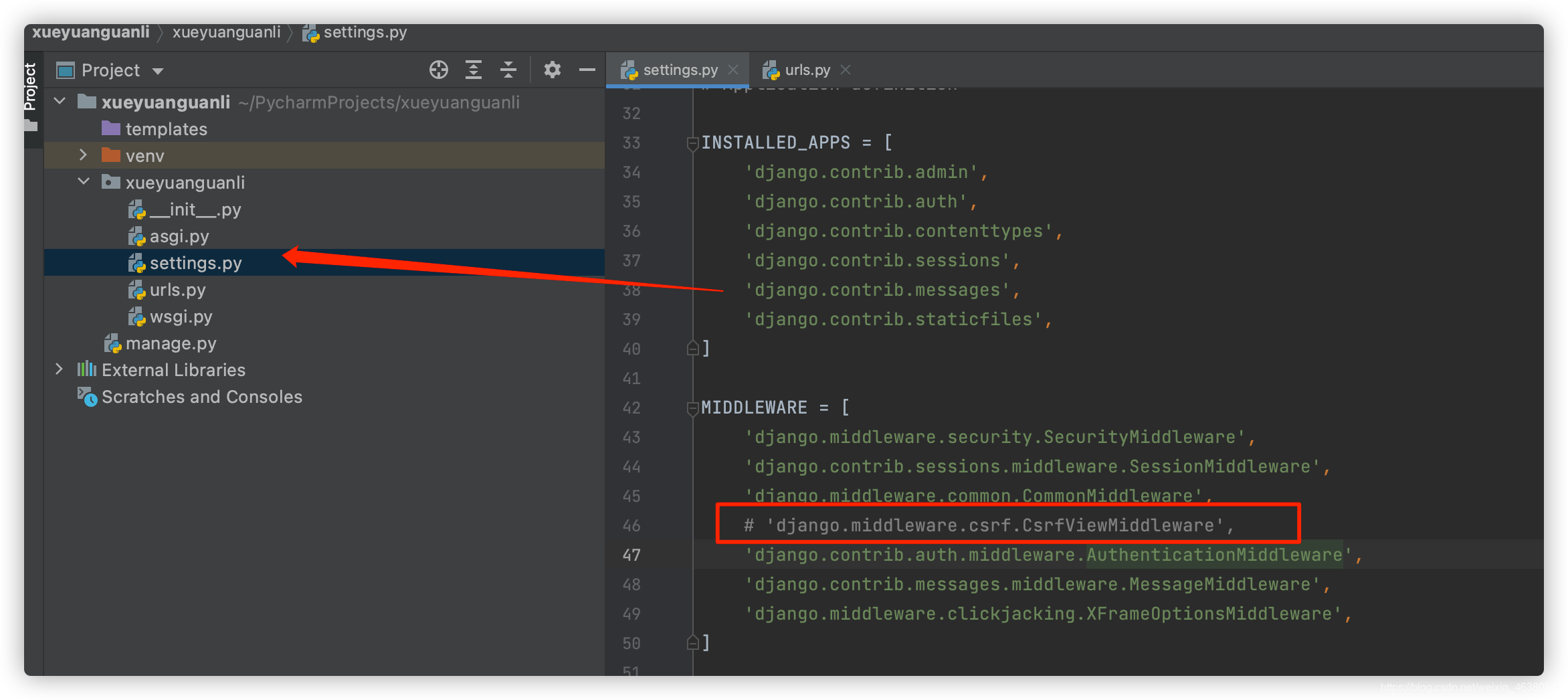Click the Collapse All icon in Project panel

pos(508,70)
